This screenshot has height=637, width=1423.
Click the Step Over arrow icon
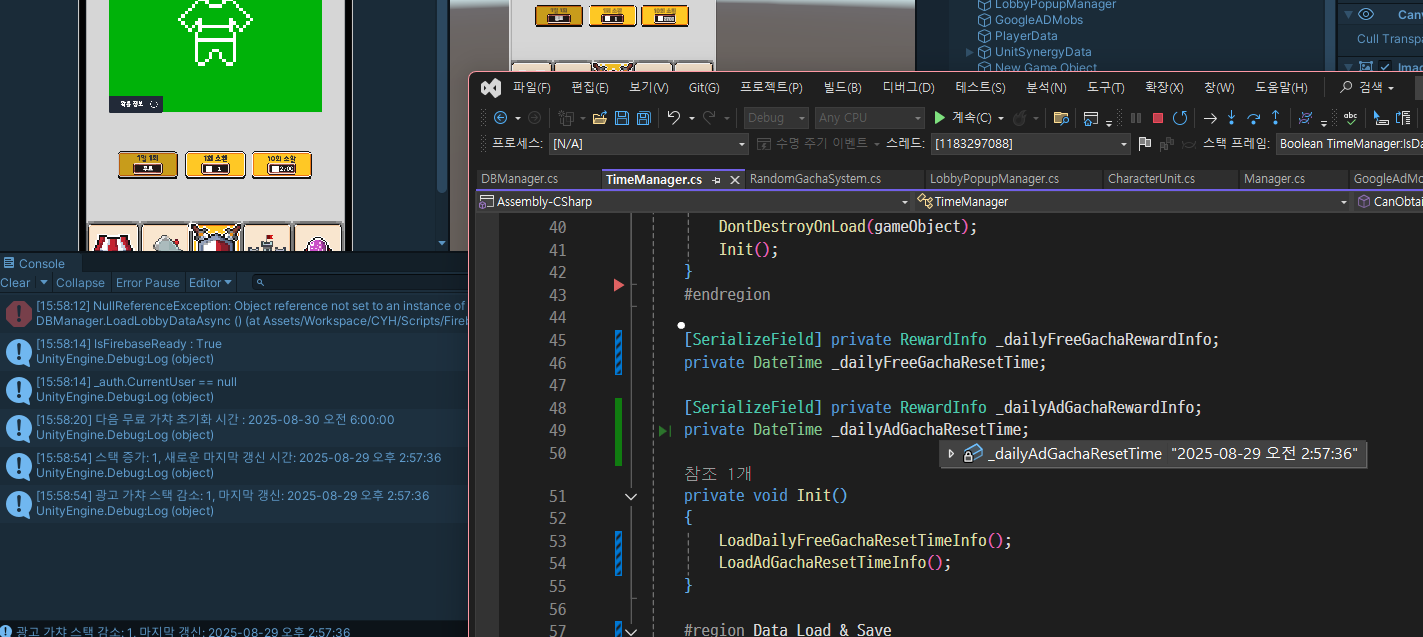[x=1253, y=118]
